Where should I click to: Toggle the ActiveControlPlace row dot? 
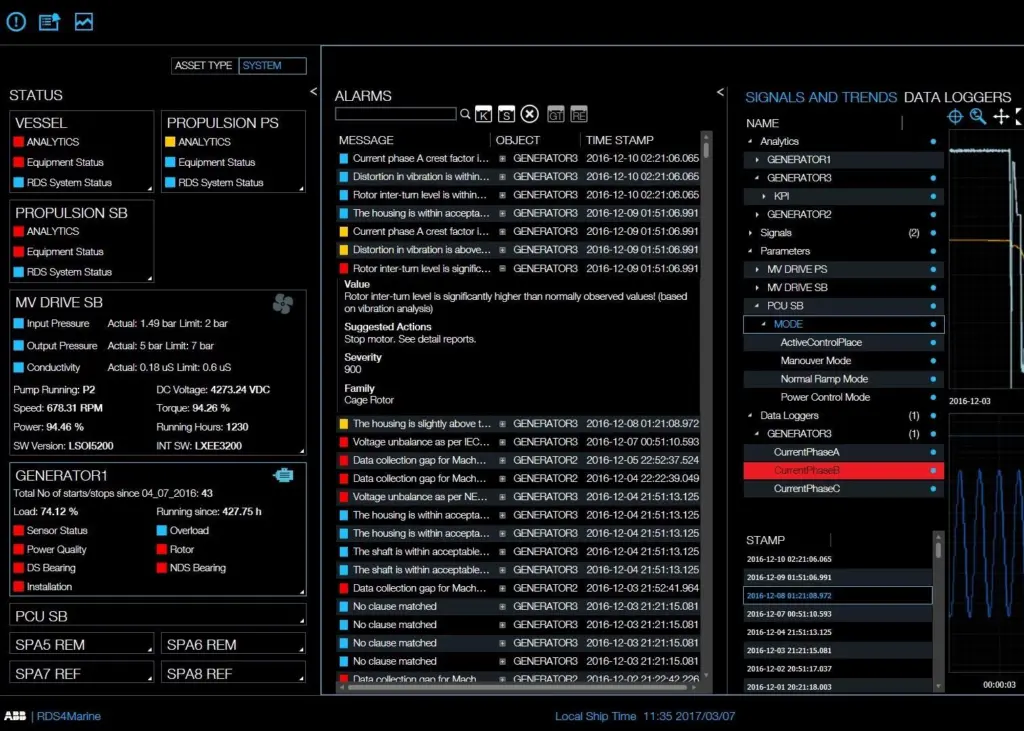point(933,342)
